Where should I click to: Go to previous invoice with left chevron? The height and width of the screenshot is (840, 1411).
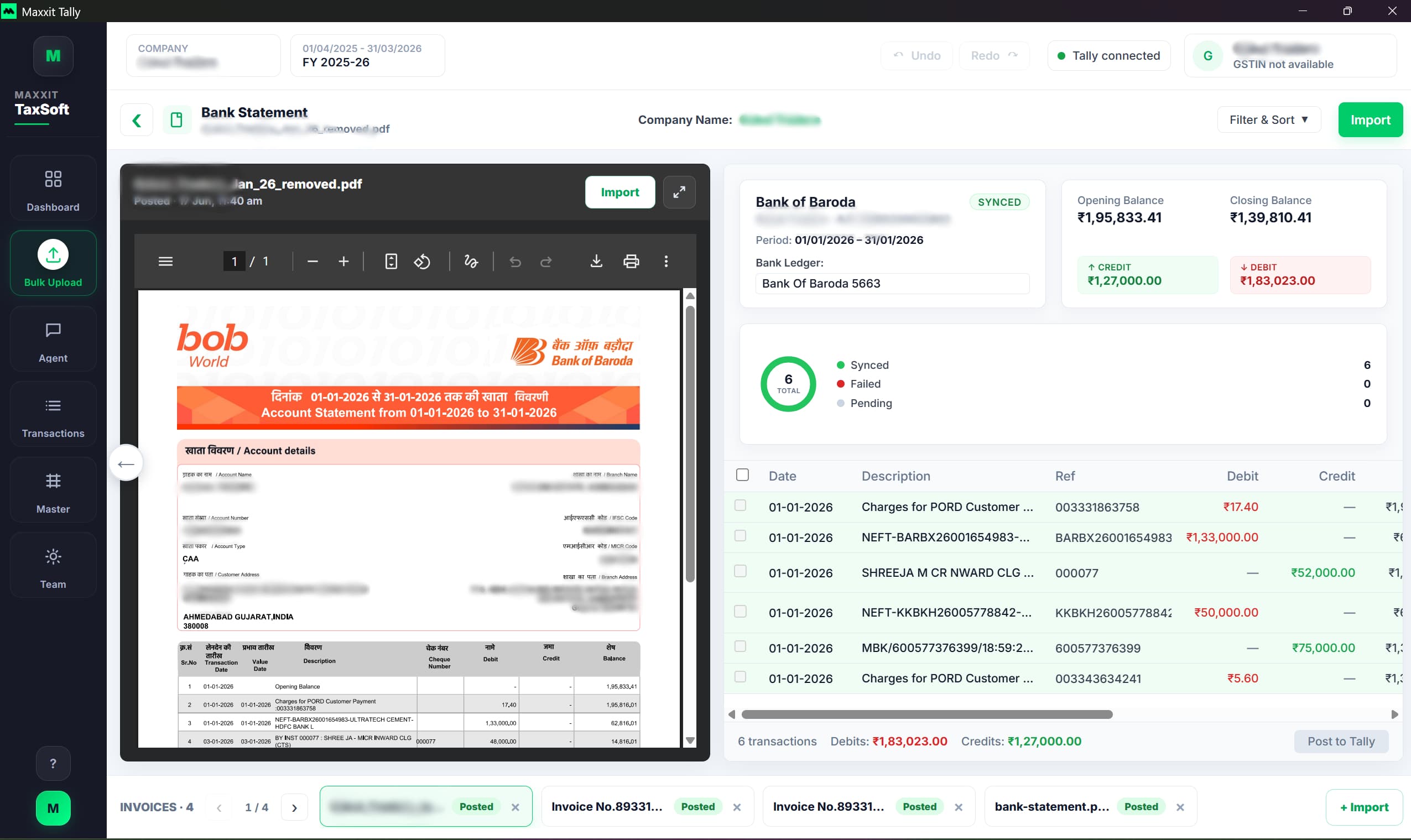[x=219, y=808]
